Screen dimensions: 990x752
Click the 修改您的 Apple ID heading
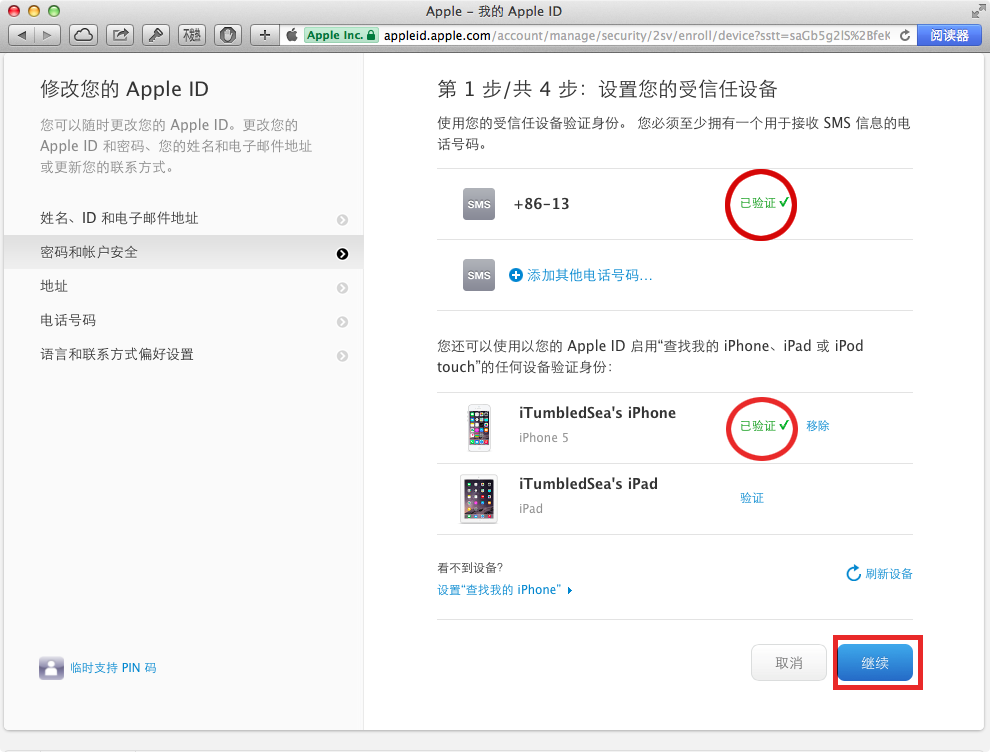click(124, 89)
